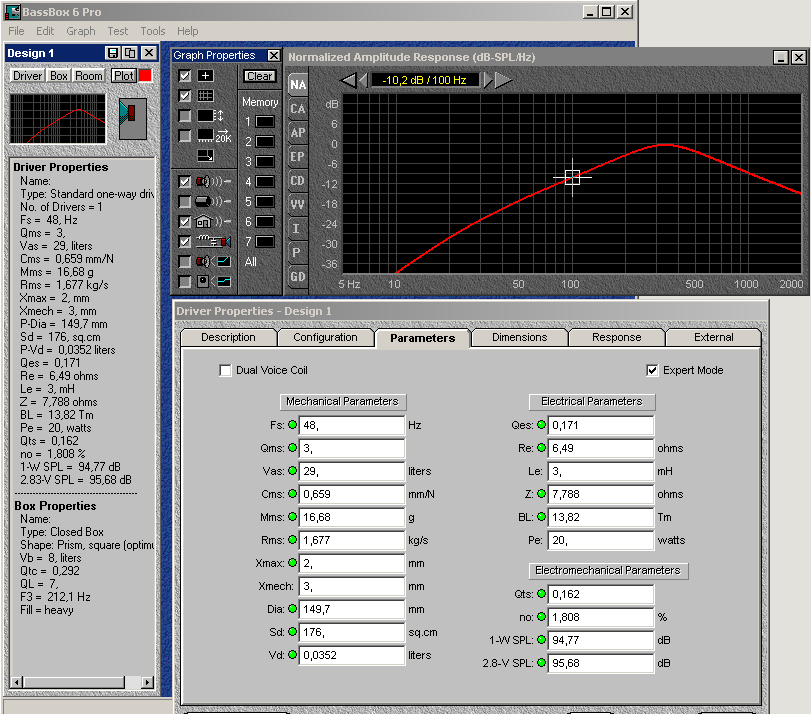Screen dimensions: 811x714
Task: Click the copy design icon beside save
Action: 129,52
